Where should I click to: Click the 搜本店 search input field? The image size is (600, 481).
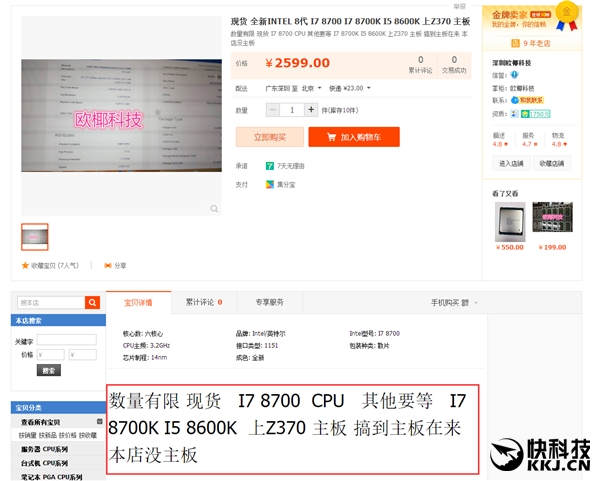pyautogui.click(x=51, y=302)
